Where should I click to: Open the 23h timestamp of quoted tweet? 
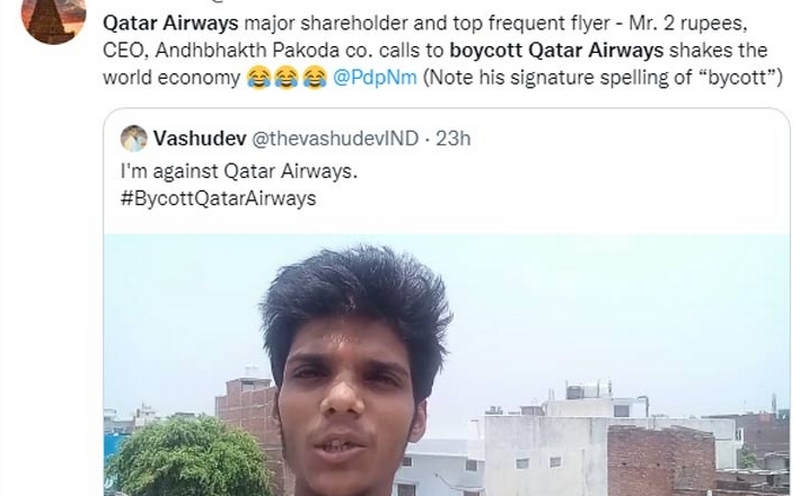(453, 138)
